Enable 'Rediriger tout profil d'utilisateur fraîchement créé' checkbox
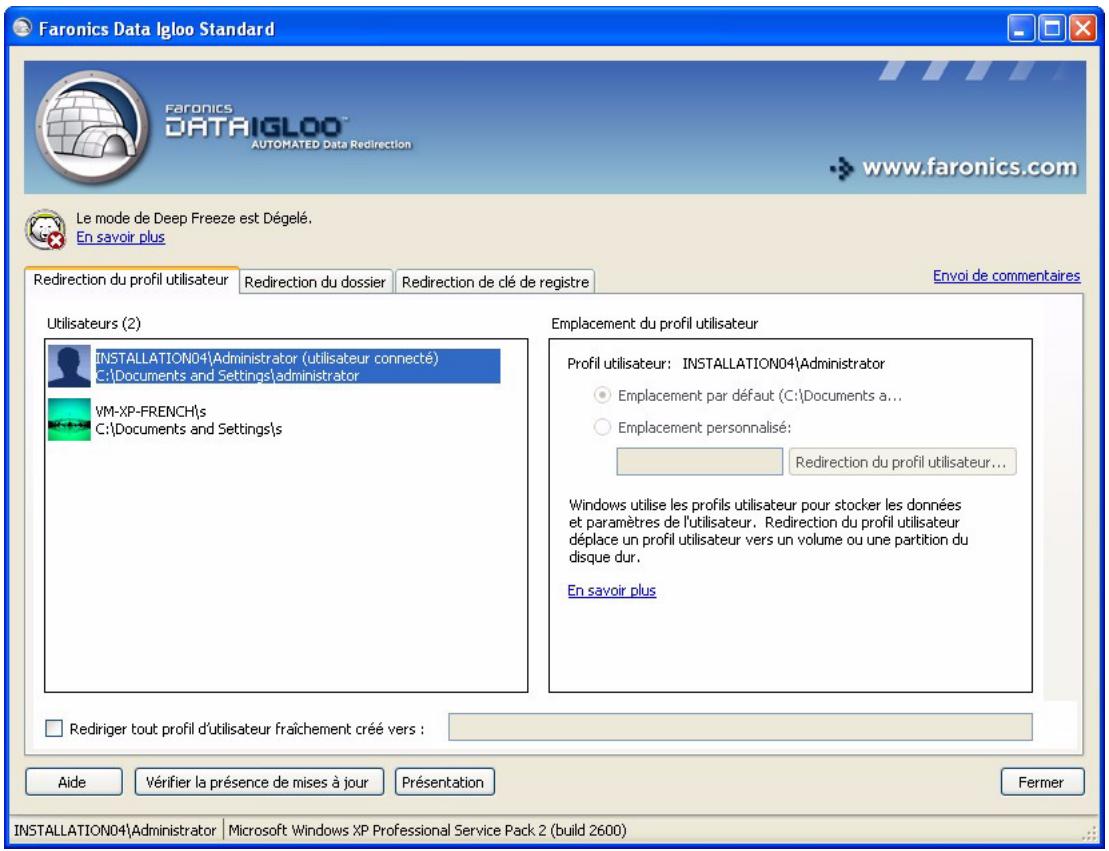This screenshot has width=1109, height=851. click(54, 729)
